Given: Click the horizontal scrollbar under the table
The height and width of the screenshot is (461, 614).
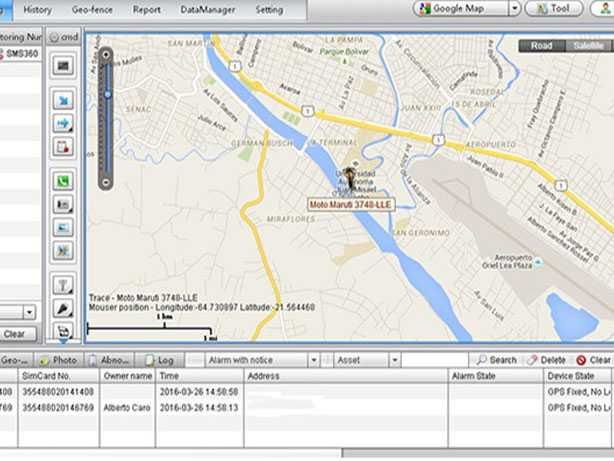Looking at the screenshot, I should (x=478, y=453).
